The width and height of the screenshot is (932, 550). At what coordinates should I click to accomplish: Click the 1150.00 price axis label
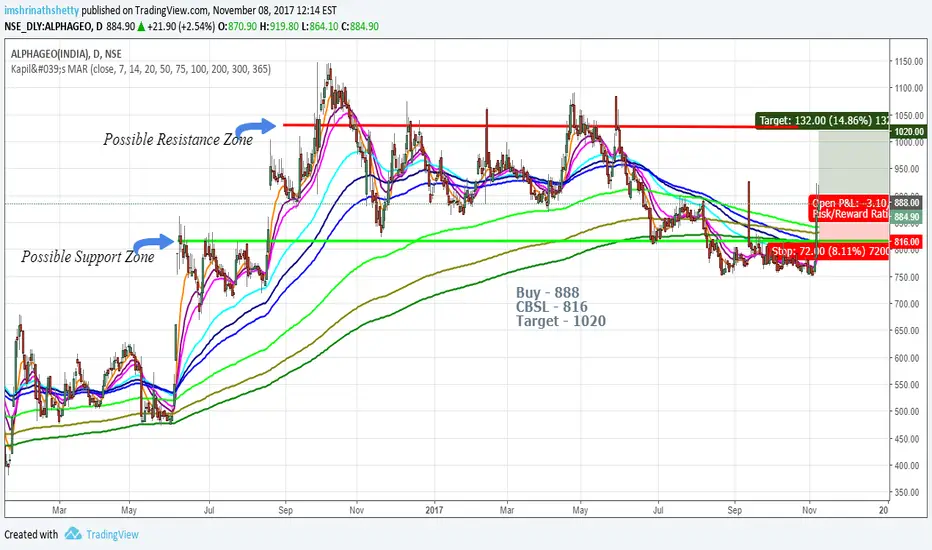[x=909, y=61]
